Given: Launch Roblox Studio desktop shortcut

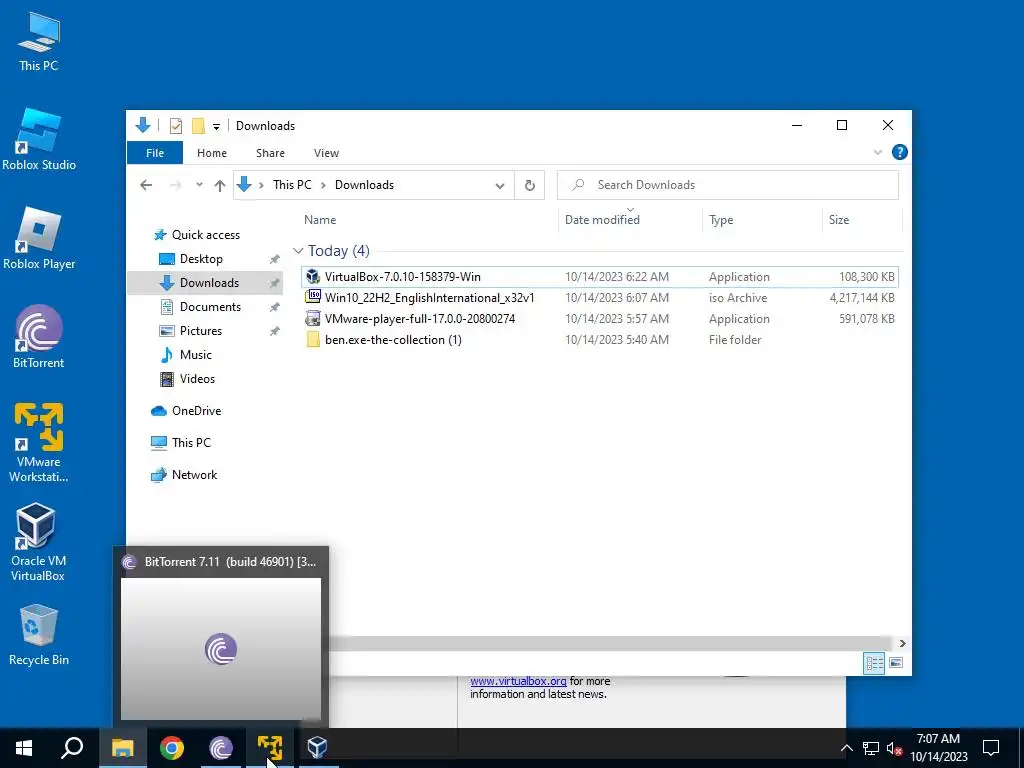Looking at the screenshot, I should [x=39, y=140].
